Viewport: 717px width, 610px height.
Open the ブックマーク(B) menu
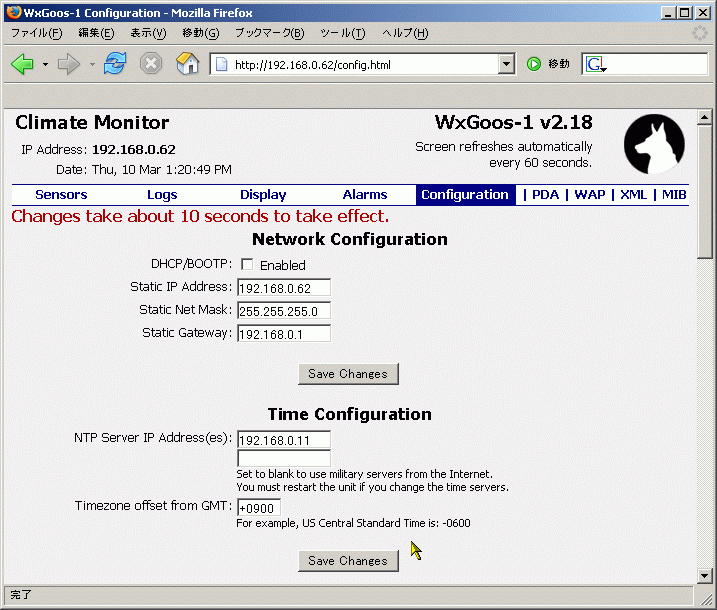[269, 33]
